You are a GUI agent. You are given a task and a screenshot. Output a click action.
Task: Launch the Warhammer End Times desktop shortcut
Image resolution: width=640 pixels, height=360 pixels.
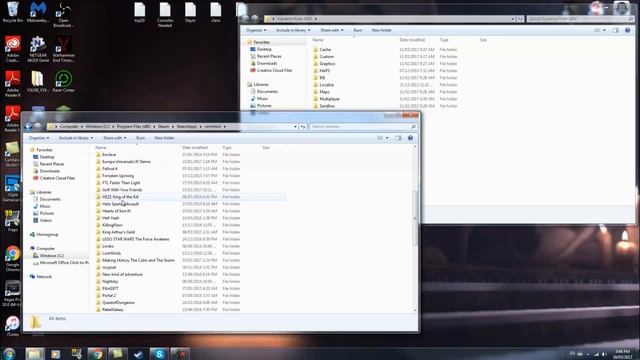63,49
